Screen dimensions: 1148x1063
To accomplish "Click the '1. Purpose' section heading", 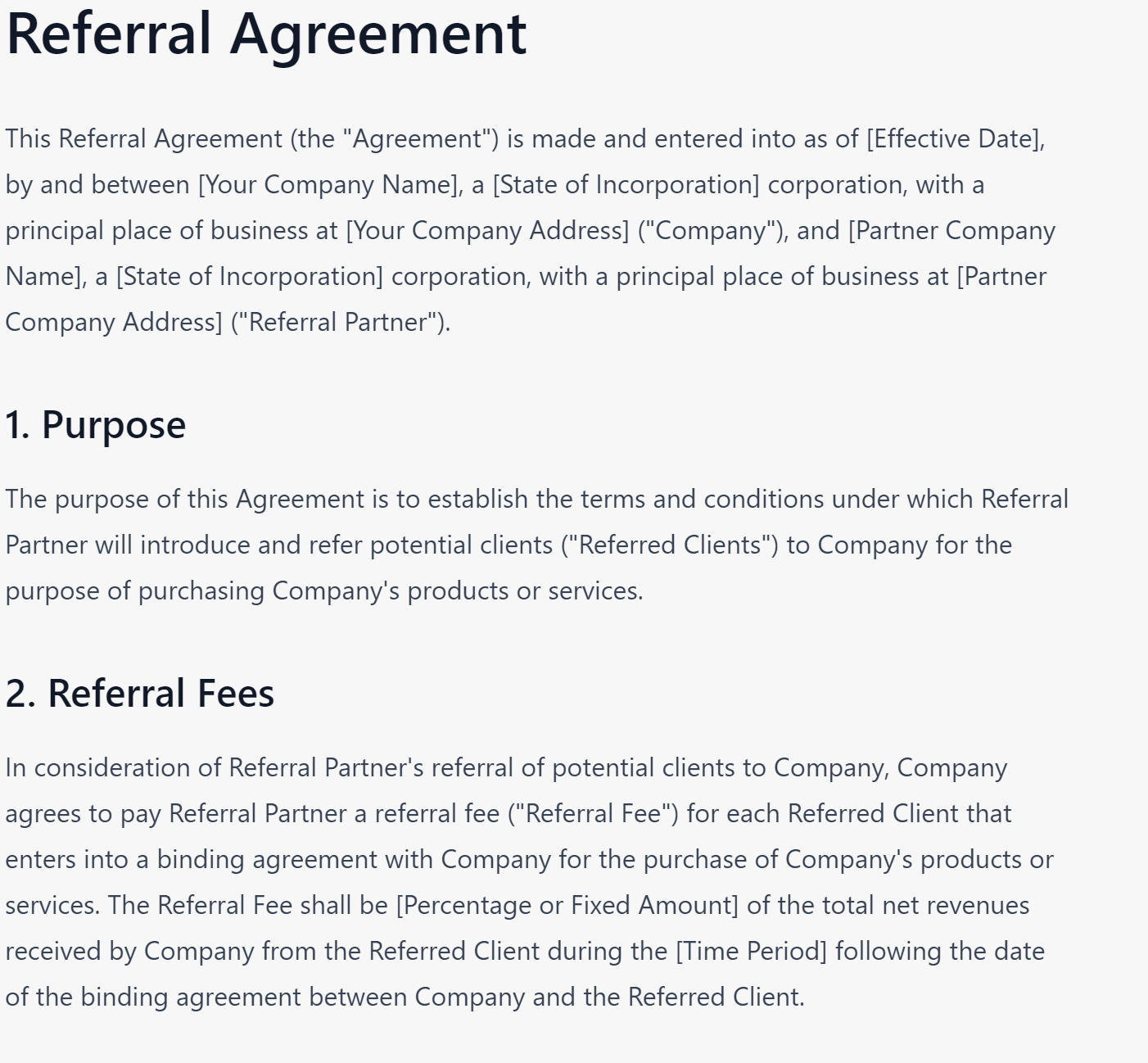I will [x=96, y=425].
